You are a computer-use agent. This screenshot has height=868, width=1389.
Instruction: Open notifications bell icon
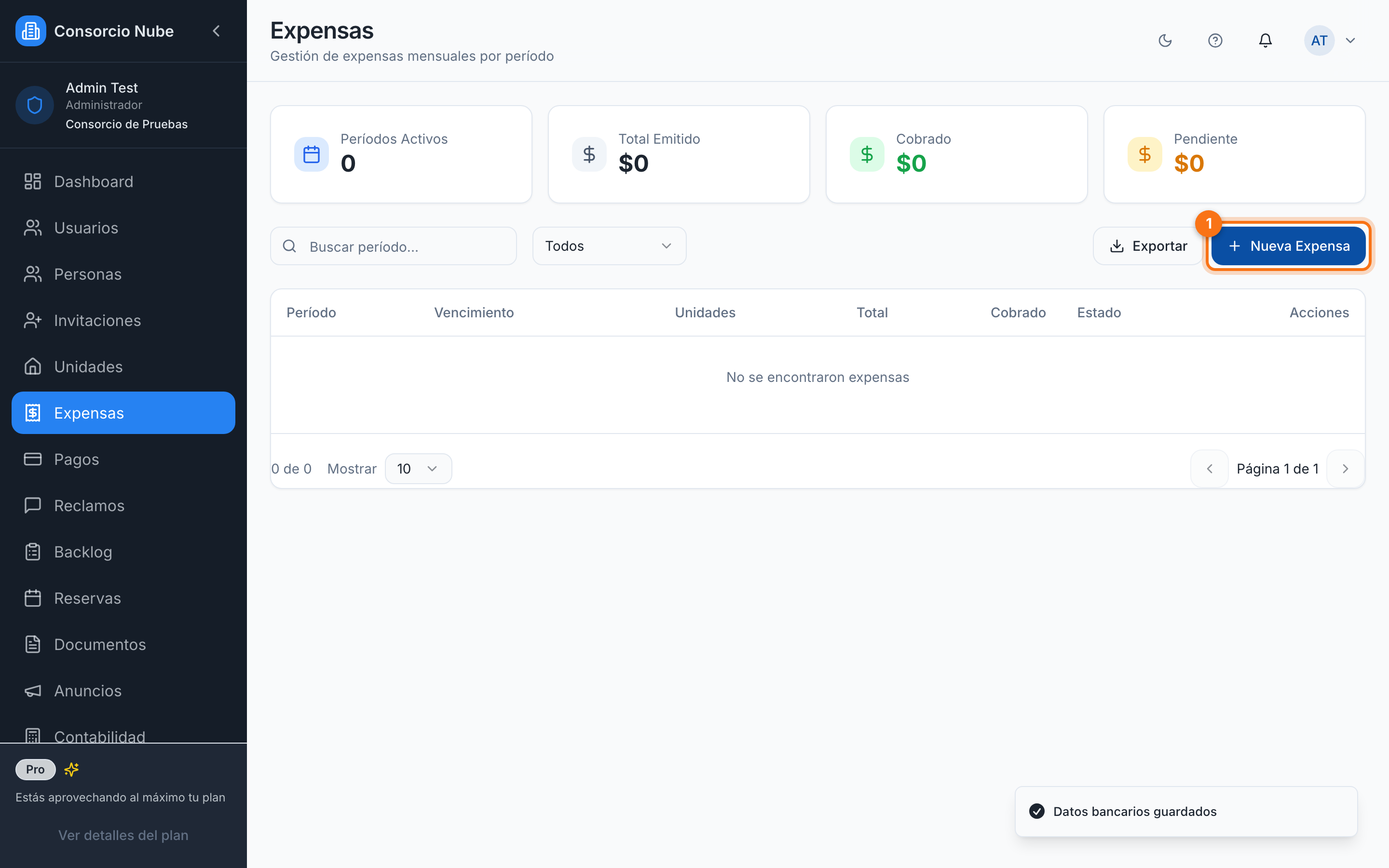(1266, 40)
